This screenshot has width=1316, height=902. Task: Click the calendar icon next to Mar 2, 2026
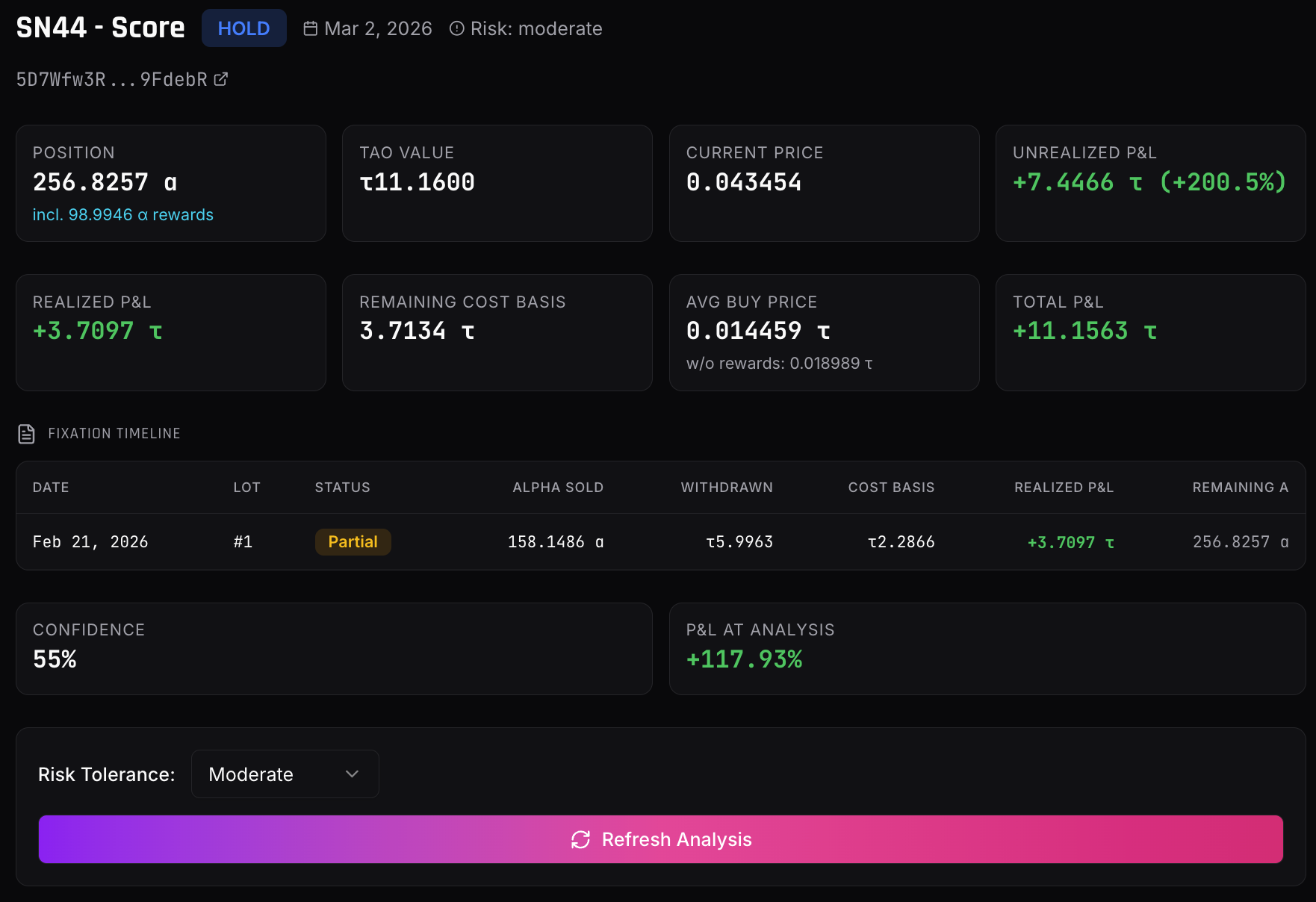(311, 28)
